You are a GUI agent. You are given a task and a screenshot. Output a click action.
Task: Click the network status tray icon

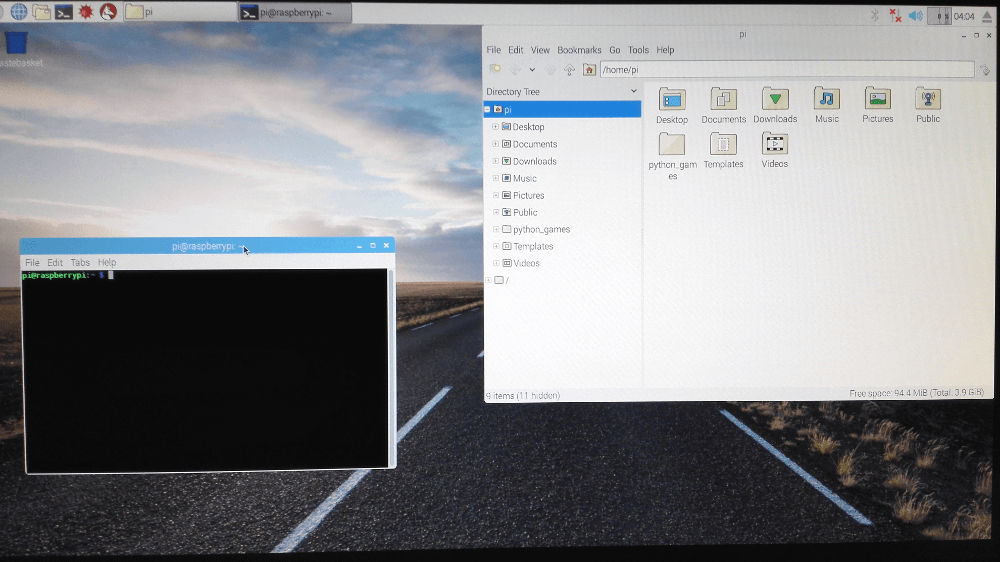coord(895,15)
